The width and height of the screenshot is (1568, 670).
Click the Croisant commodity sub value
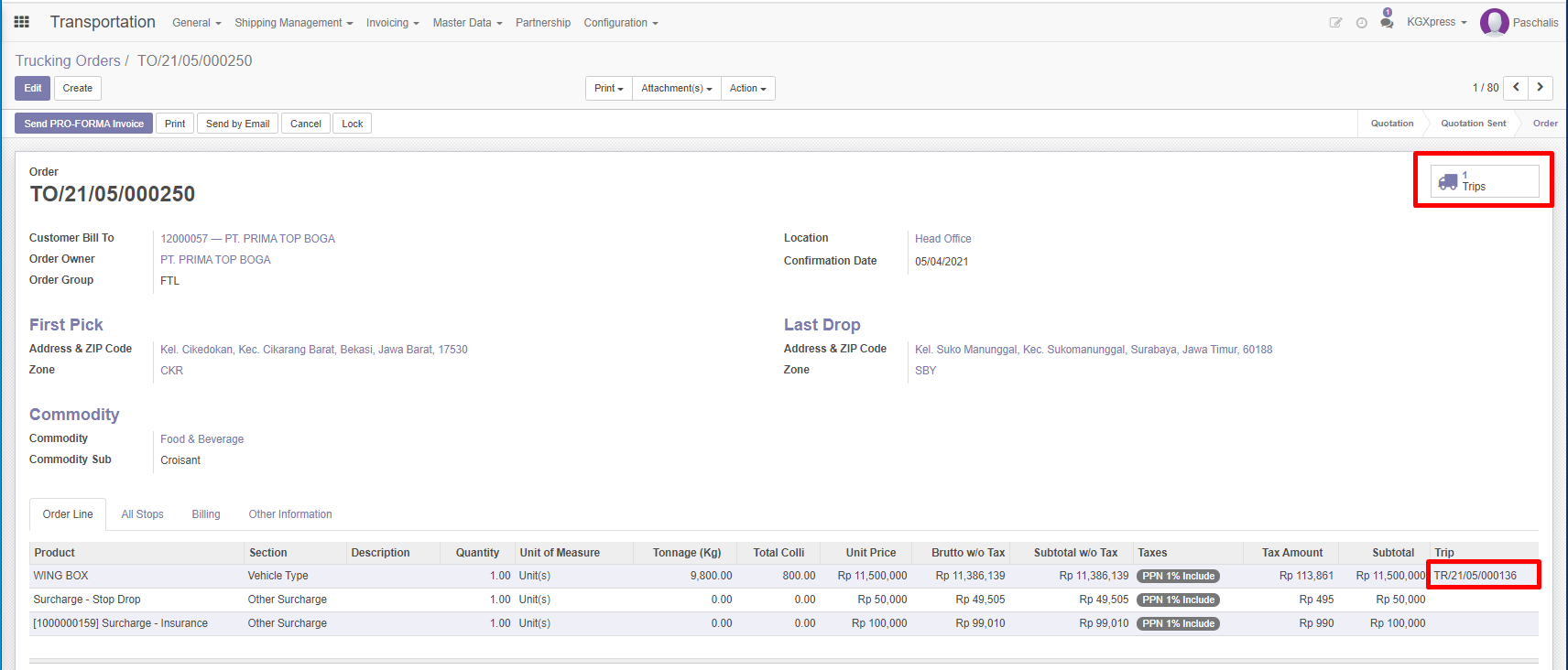click(180, 460)
